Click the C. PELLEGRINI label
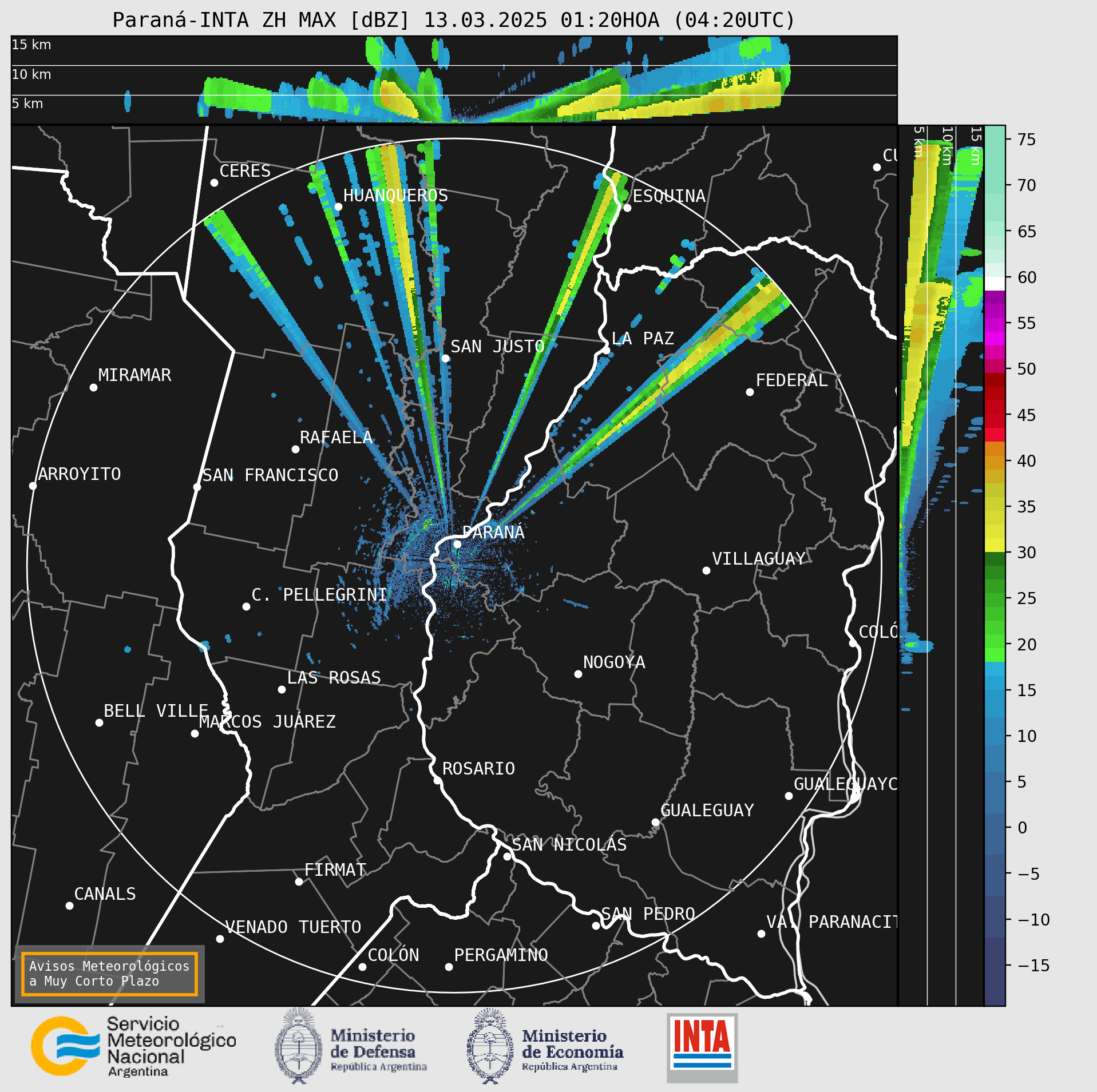 click(319, 595)
